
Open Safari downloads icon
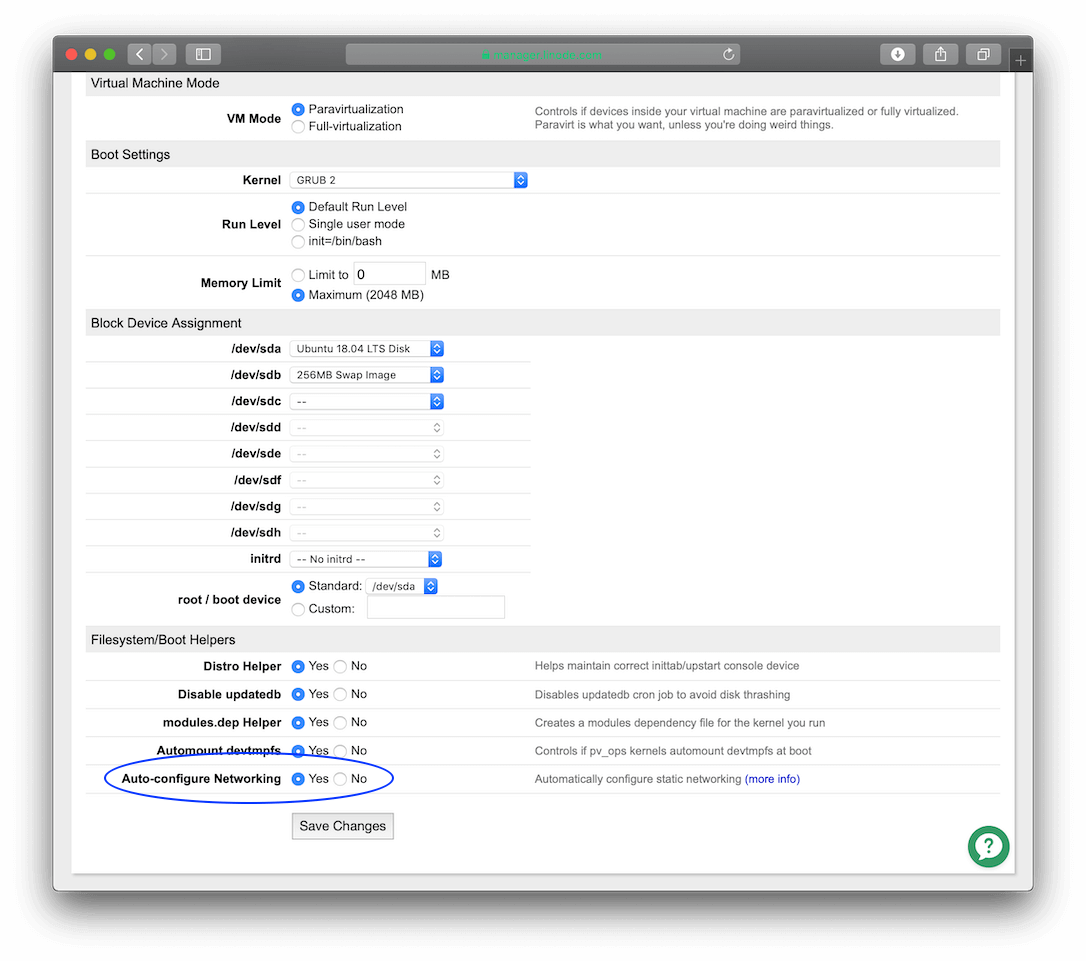898,54
